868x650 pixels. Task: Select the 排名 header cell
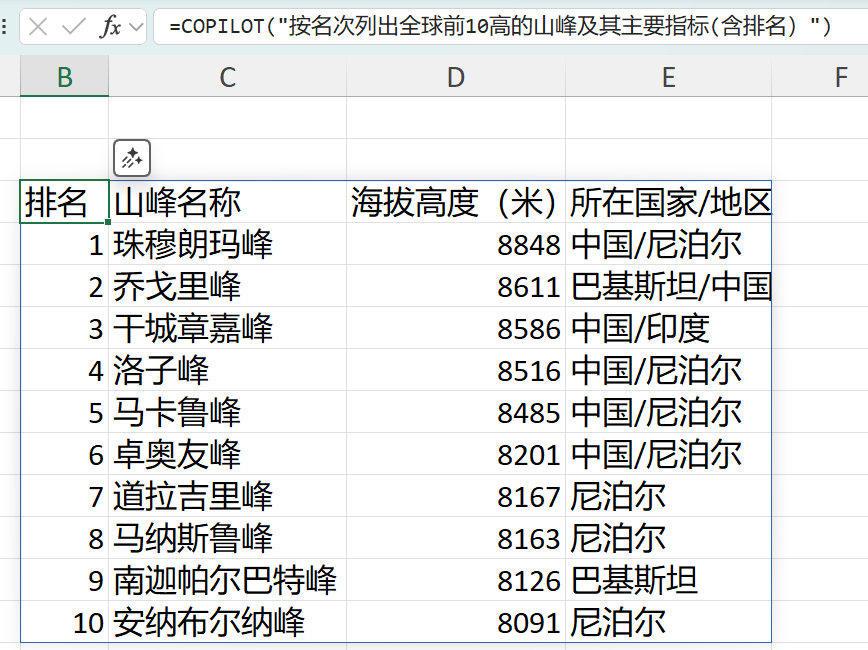click(65, 203)
